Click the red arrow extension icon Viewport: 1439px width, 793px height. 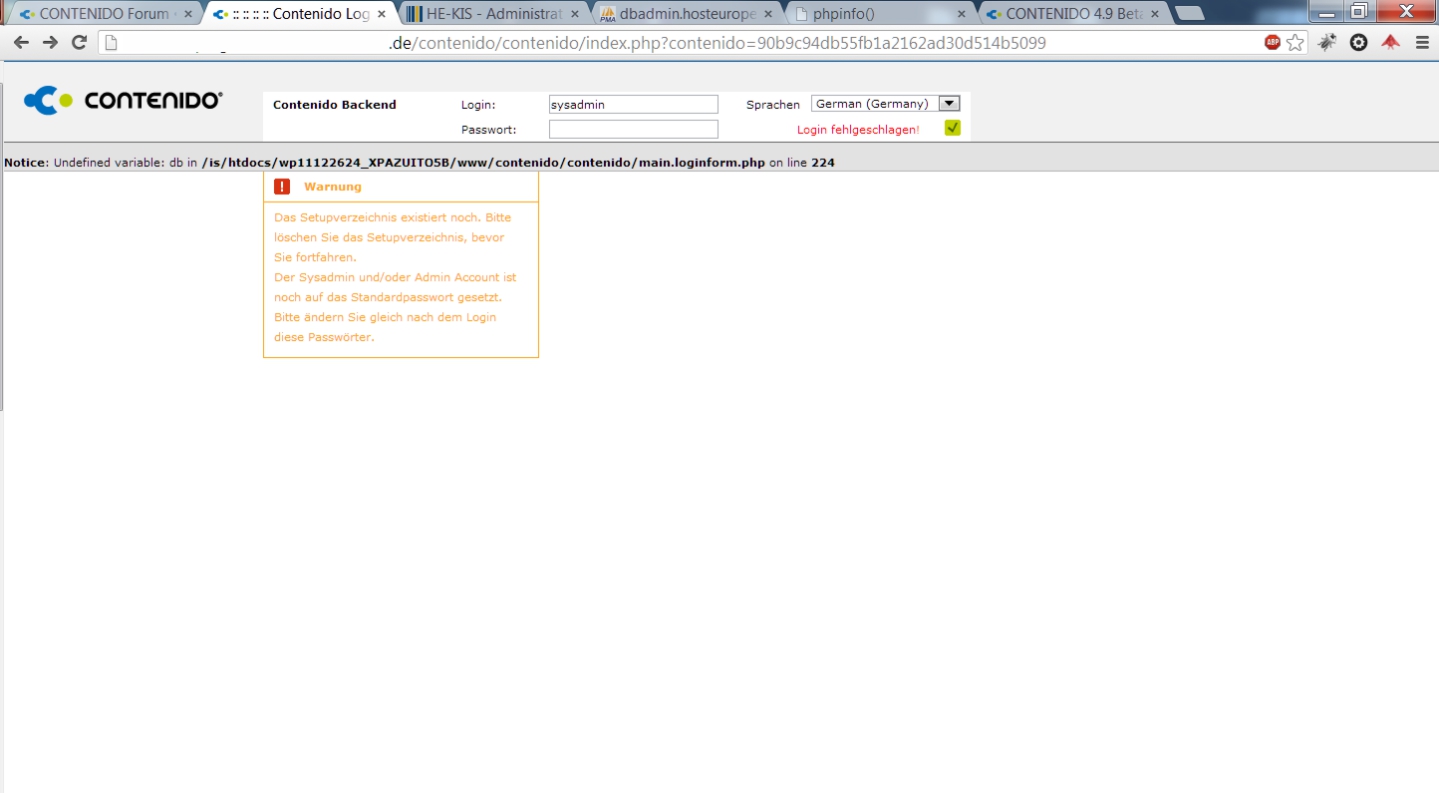[1390, 43]
